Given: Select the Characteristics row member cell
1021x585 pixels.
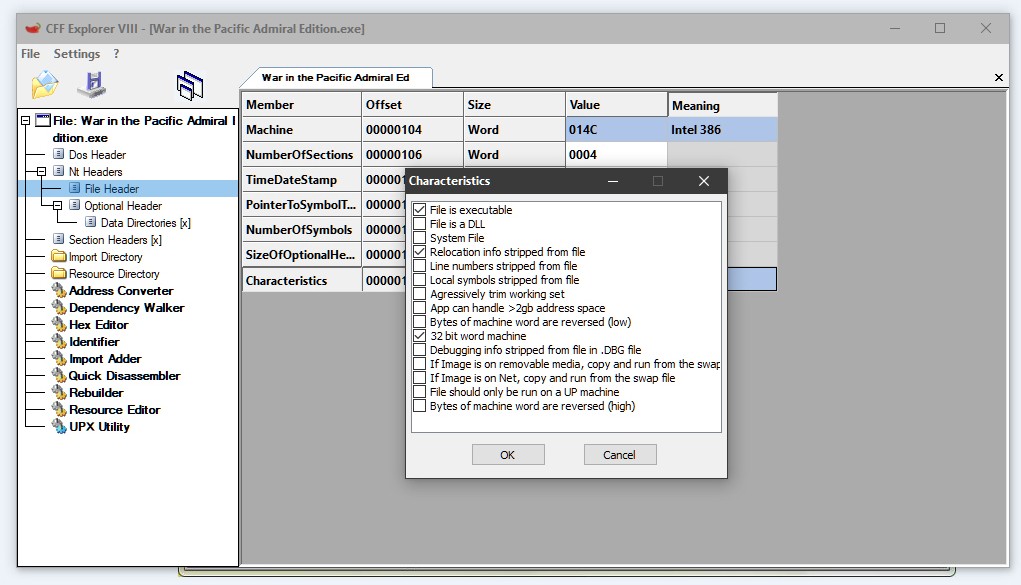Looking at the screenshot, I should (301, 280).
